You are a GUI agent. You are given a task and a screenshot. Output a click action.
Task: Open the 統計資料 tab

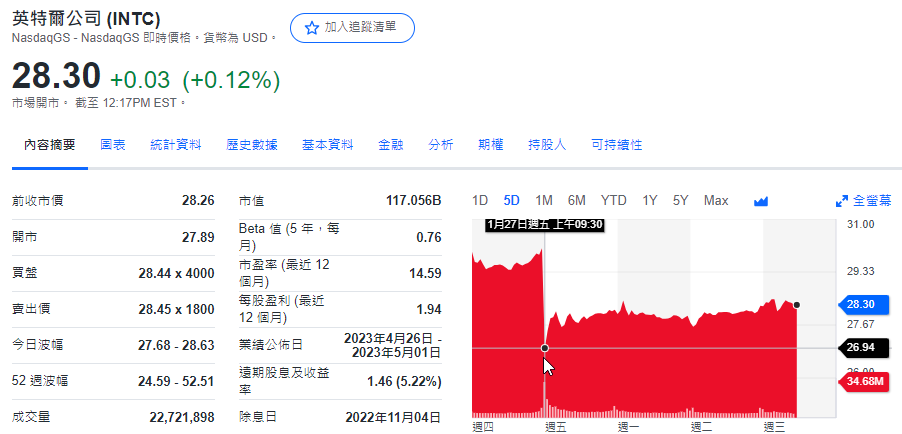(x=176, y=145)
